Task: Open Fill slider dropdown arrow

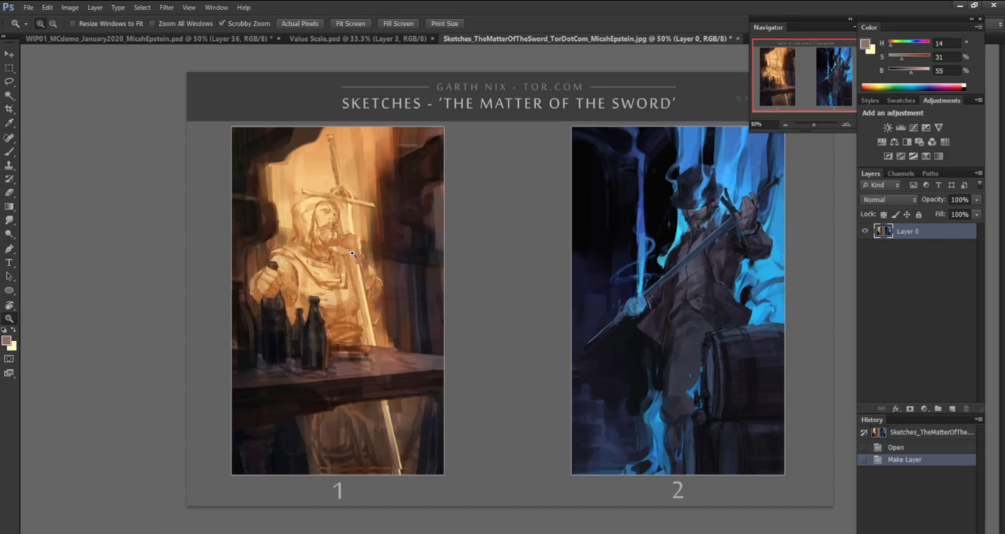Action: point(977,215)
